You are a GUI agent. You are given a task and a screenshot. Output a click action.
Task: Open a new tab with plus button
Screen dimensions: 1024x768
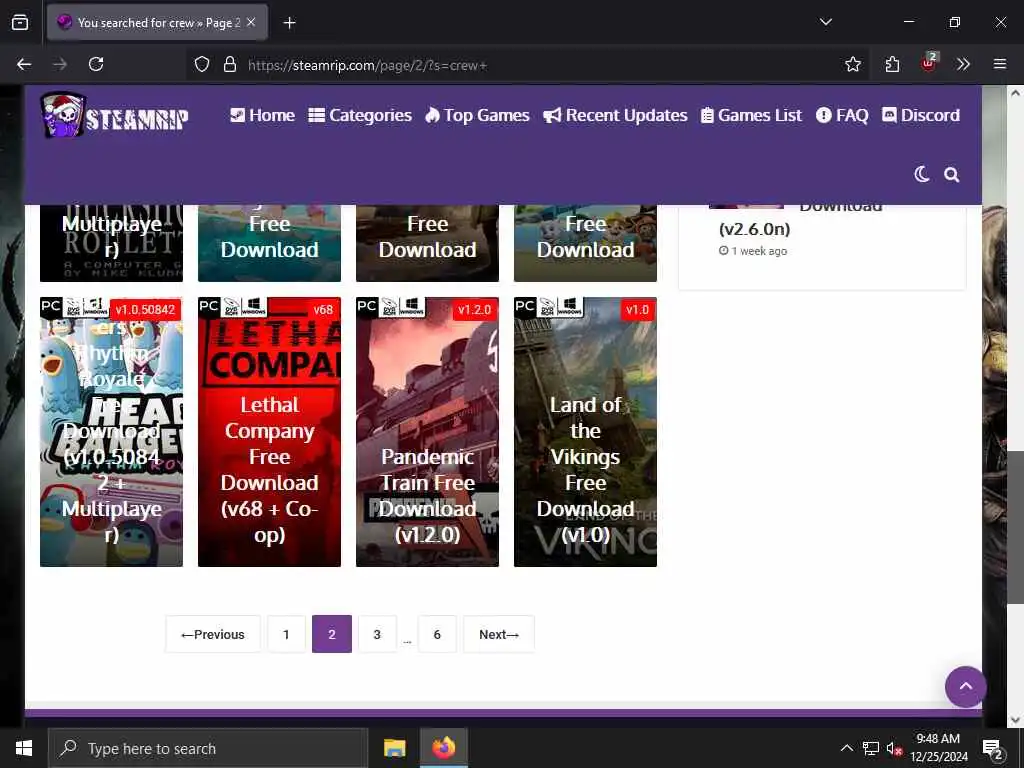coord(289,23)
